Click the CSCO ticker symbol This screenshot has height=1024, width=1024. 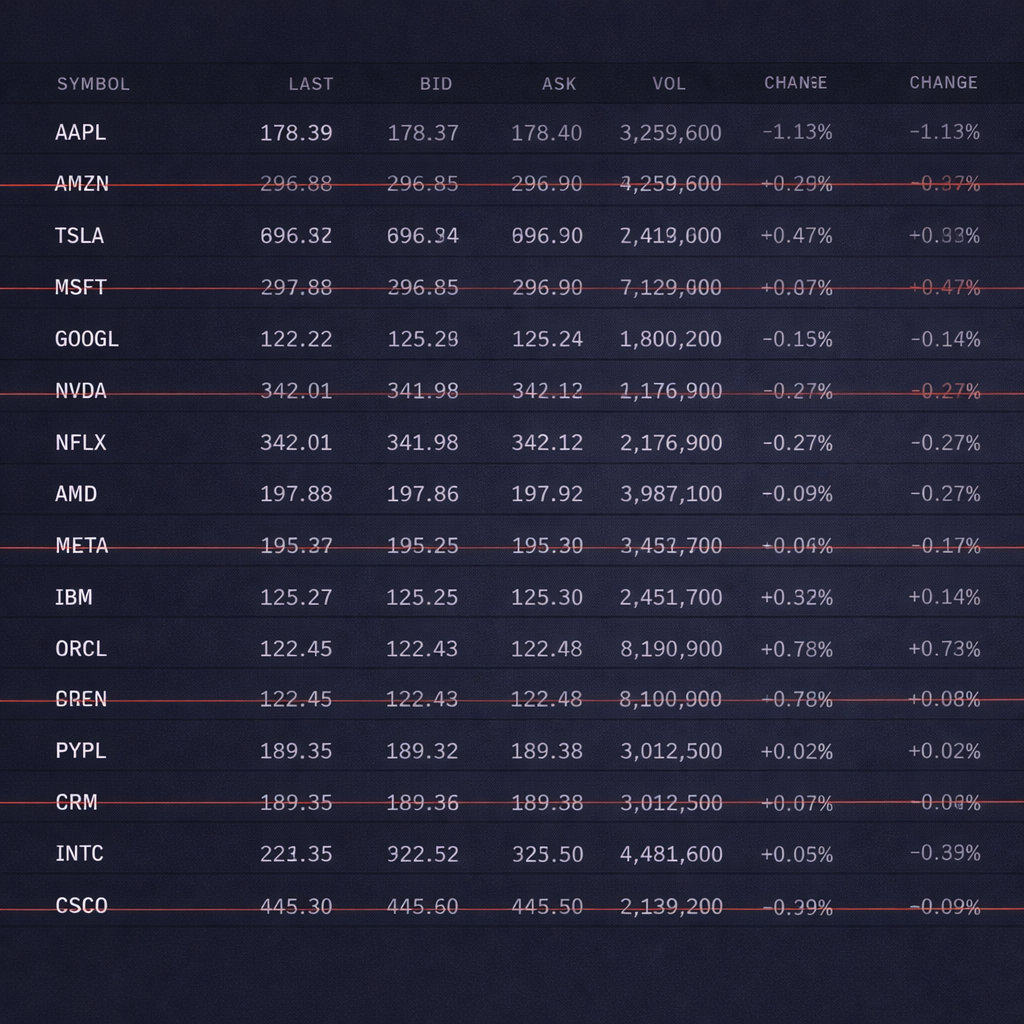(81, 906)
